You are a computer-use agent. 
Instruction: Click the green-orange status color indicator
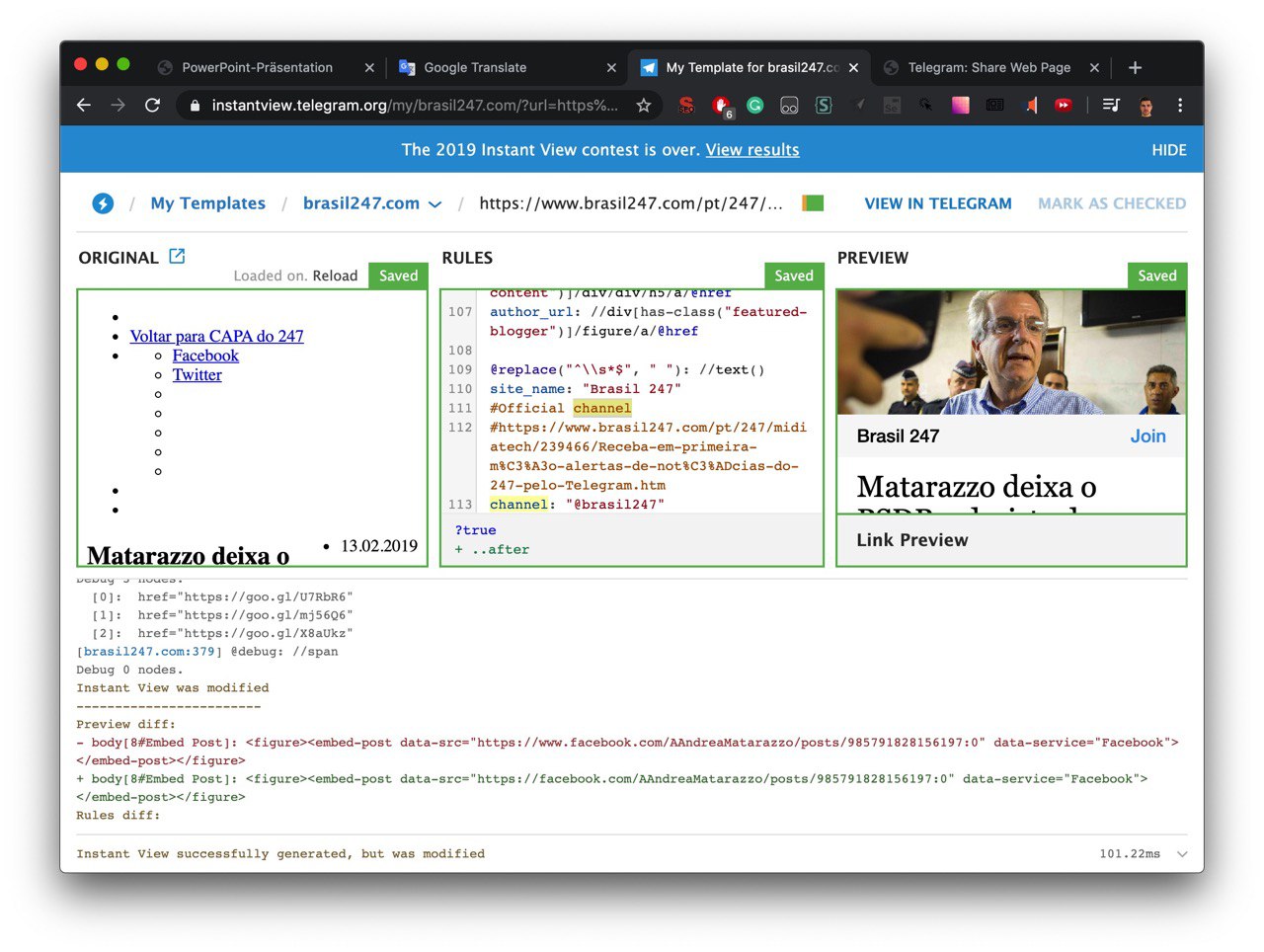(x=813, y=203)
